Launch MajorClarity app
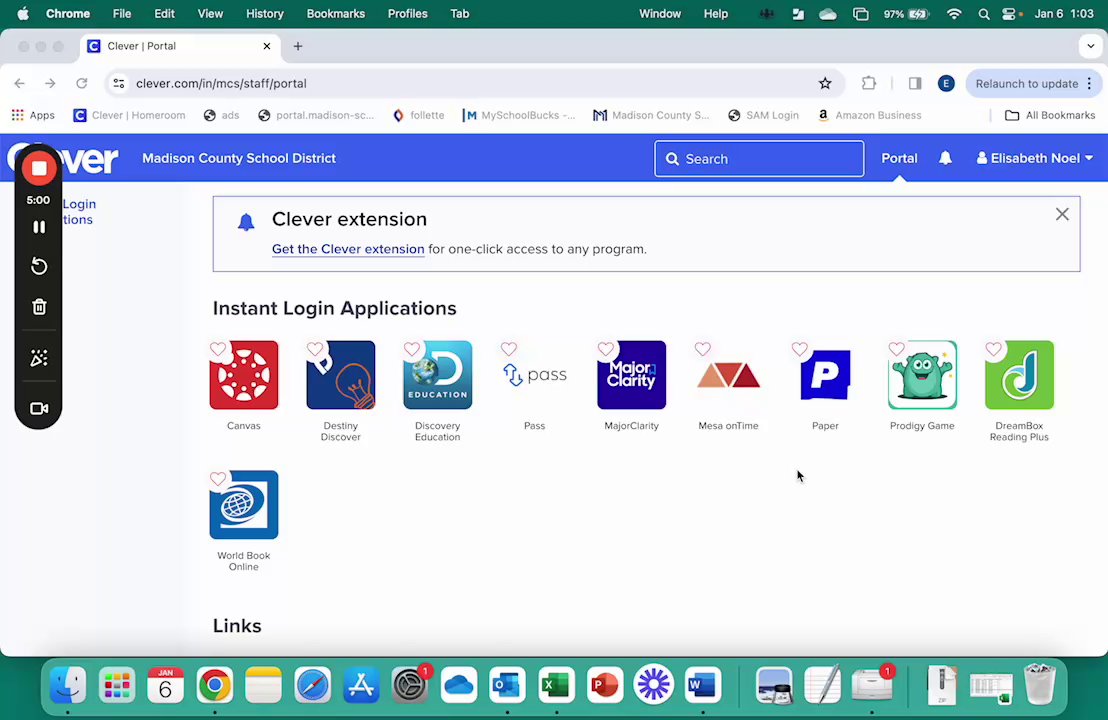The width and height of the screenshot is (1108, 720). pos(631,375)
